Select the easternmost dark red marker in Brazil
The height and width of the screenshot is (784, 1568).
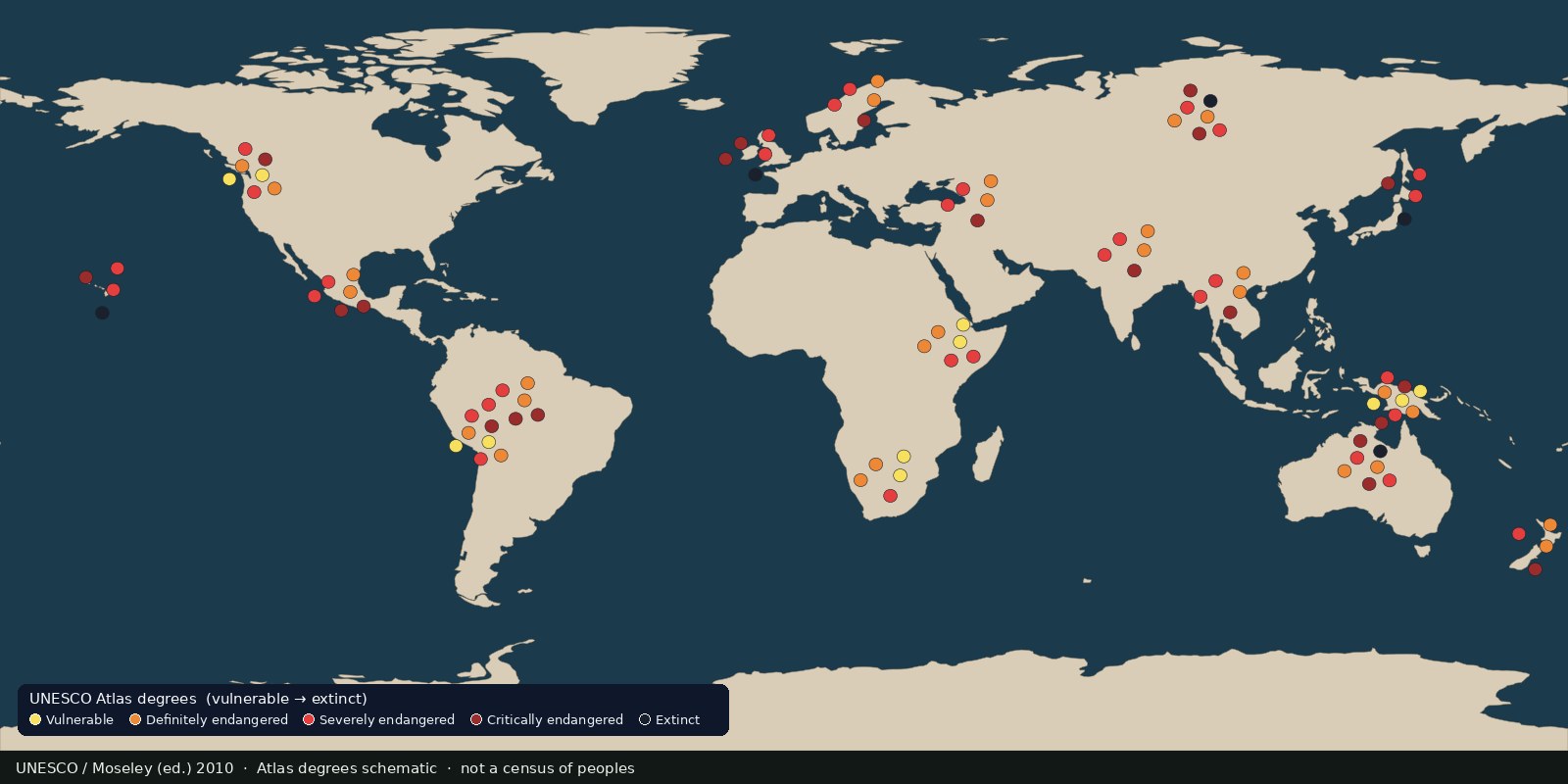coord(537,416)
